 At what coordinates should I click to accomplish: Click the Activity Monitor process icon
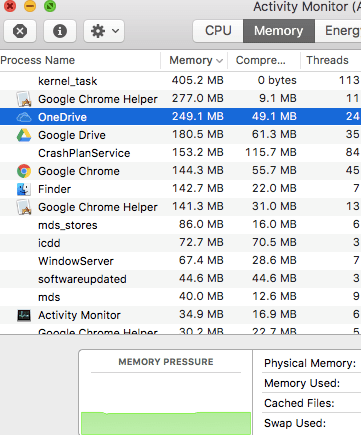(24, 315)
